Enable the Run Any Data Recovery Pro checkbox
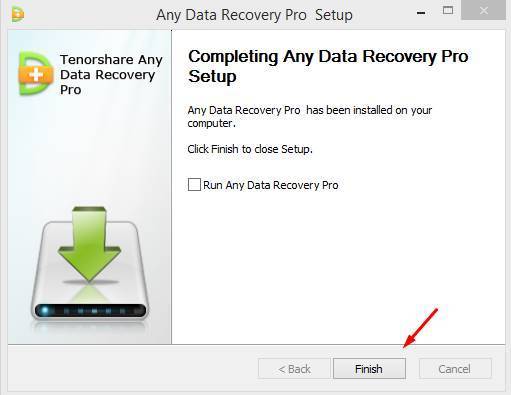511x395 pixels. (194, 184)
